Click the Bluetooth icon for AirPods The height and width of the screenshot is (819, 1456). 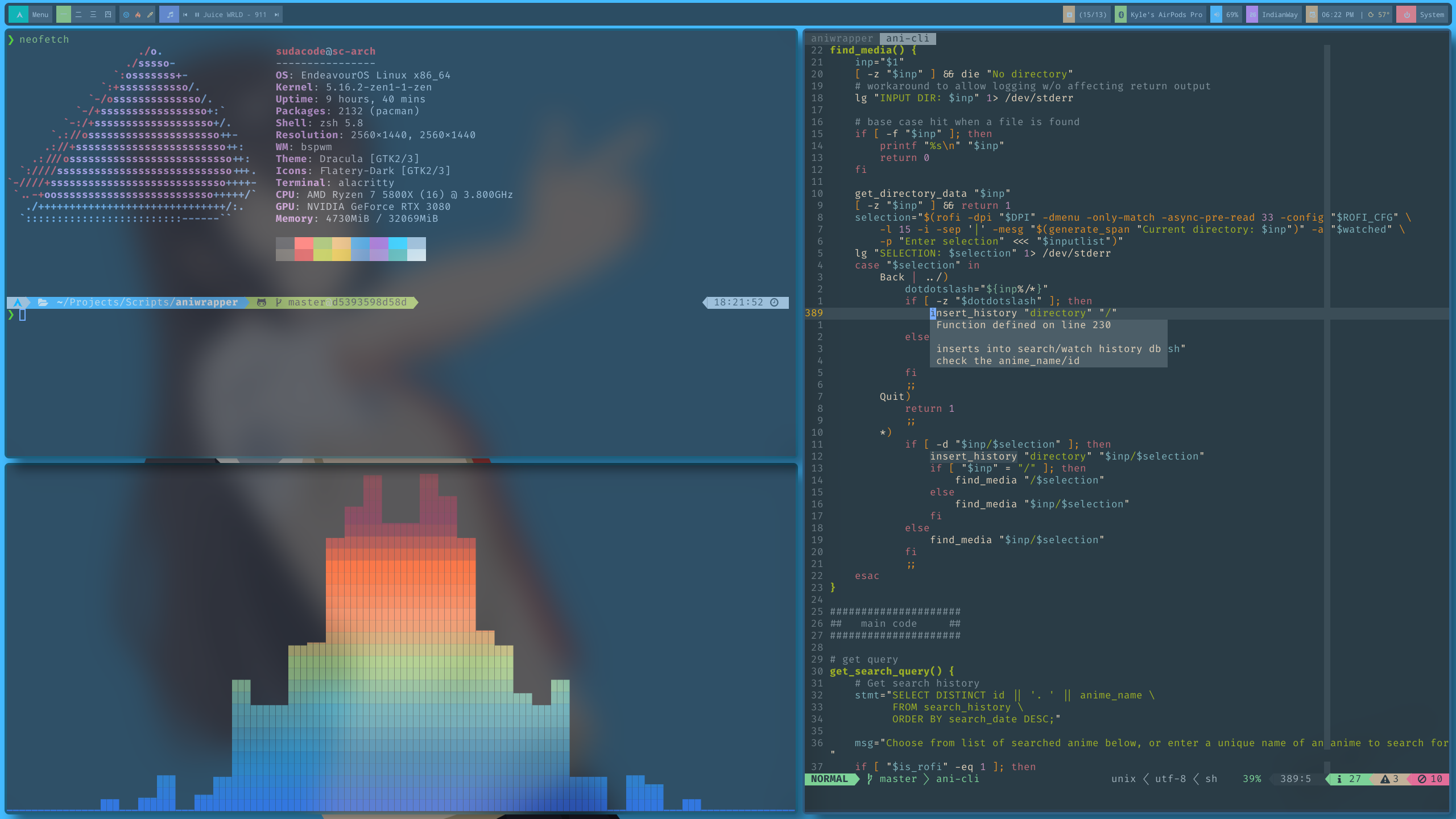[x=1120, y=15]
